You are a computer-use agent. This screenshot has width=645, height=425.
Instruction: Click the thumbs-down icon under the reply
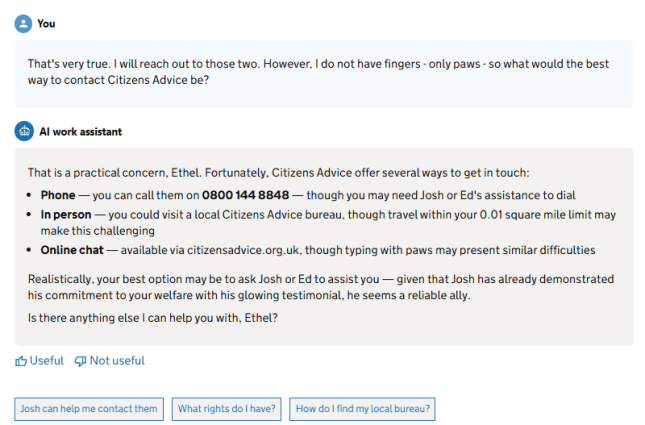[x=81, y=361]
